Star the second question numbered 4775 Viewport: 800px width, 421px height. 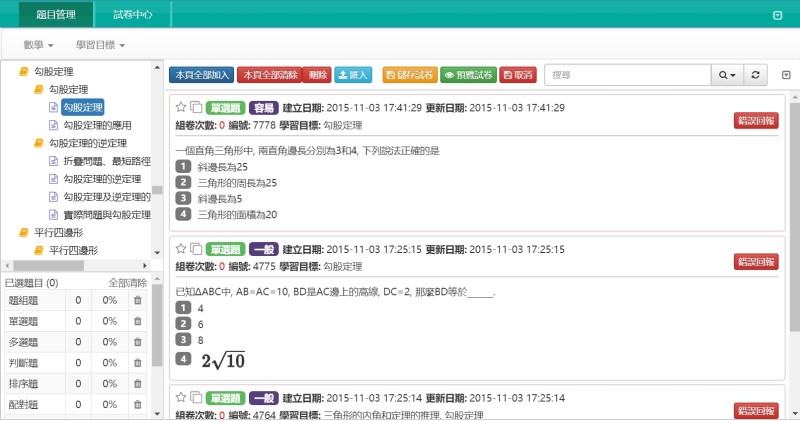pyautogui.click(x=181, y=249)
